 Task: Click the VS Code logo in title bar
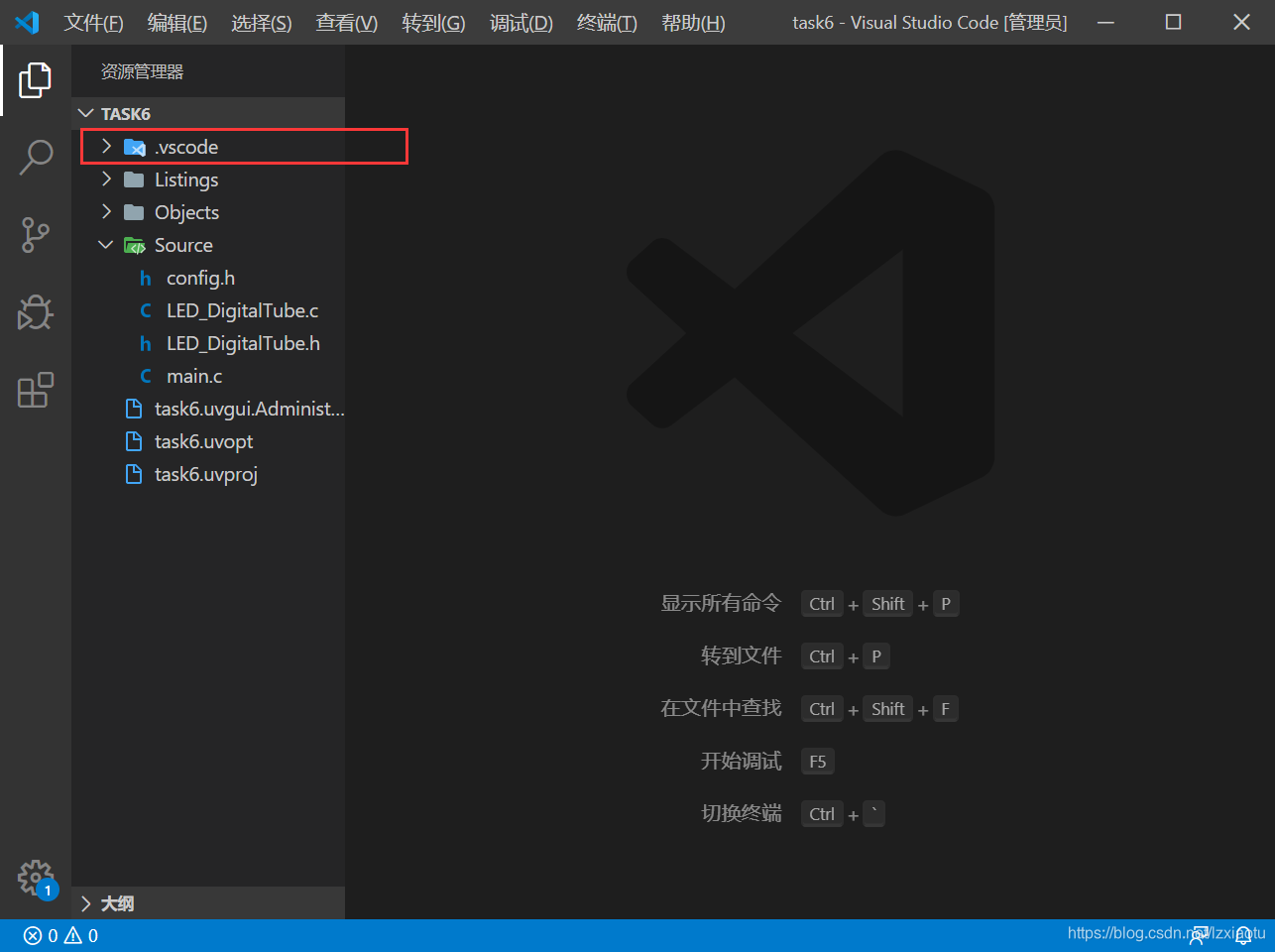(27, 22)
